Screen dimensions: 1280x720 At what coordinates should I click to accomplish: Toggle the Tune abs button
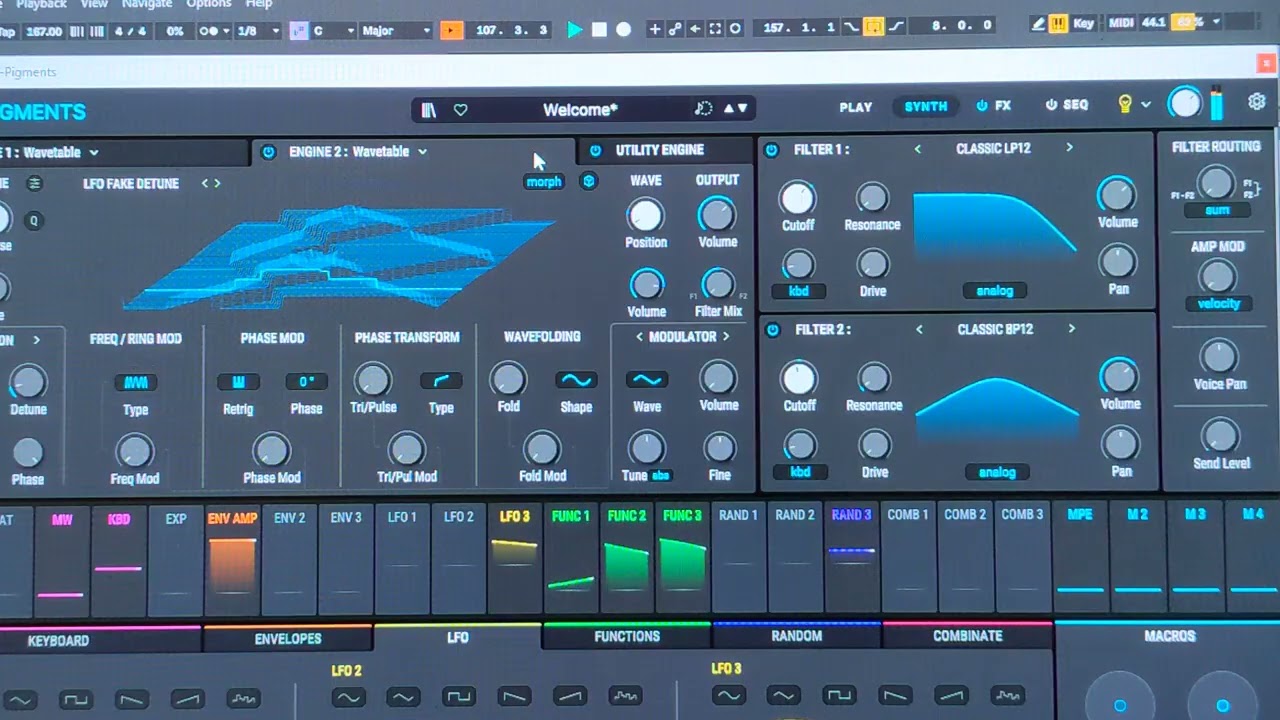(661, 476)
